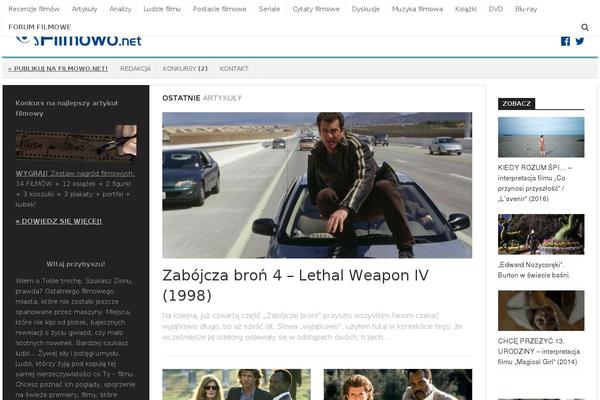Open Muzyka filmowa menu item
600x400 pixels.
coord(417,9)
